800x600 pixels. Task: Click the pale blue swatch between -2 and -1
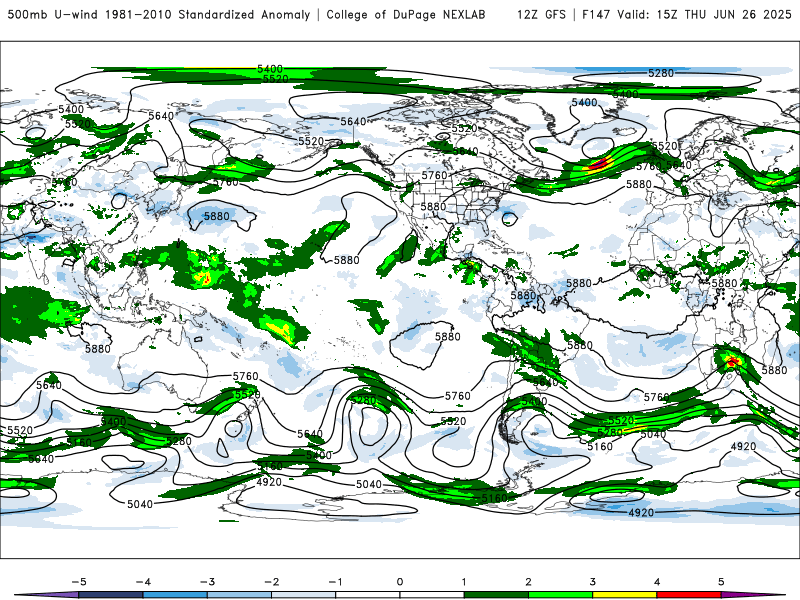[x=304, y=595]
